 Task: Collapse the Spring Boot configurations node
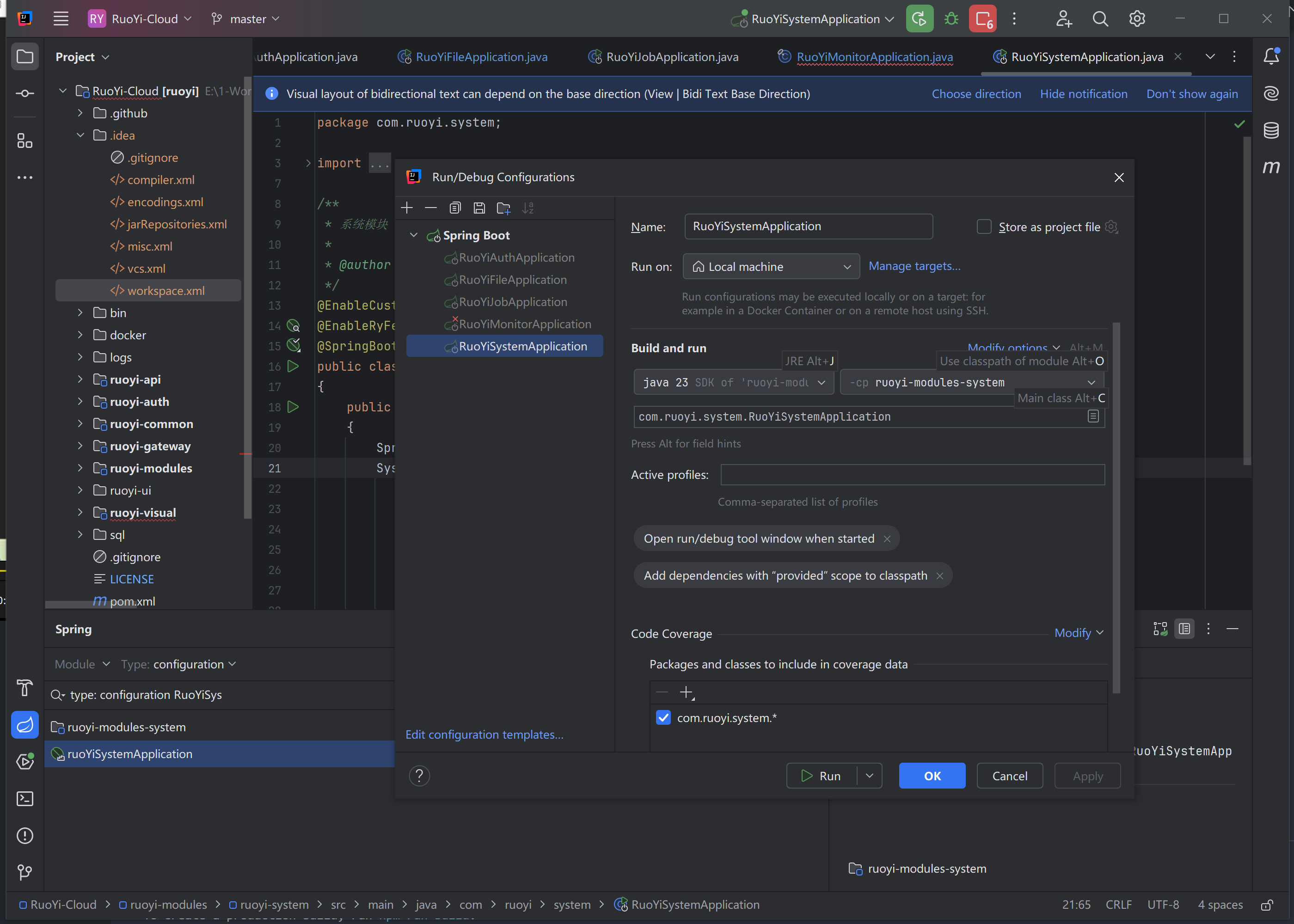click(x=414, y=236)
